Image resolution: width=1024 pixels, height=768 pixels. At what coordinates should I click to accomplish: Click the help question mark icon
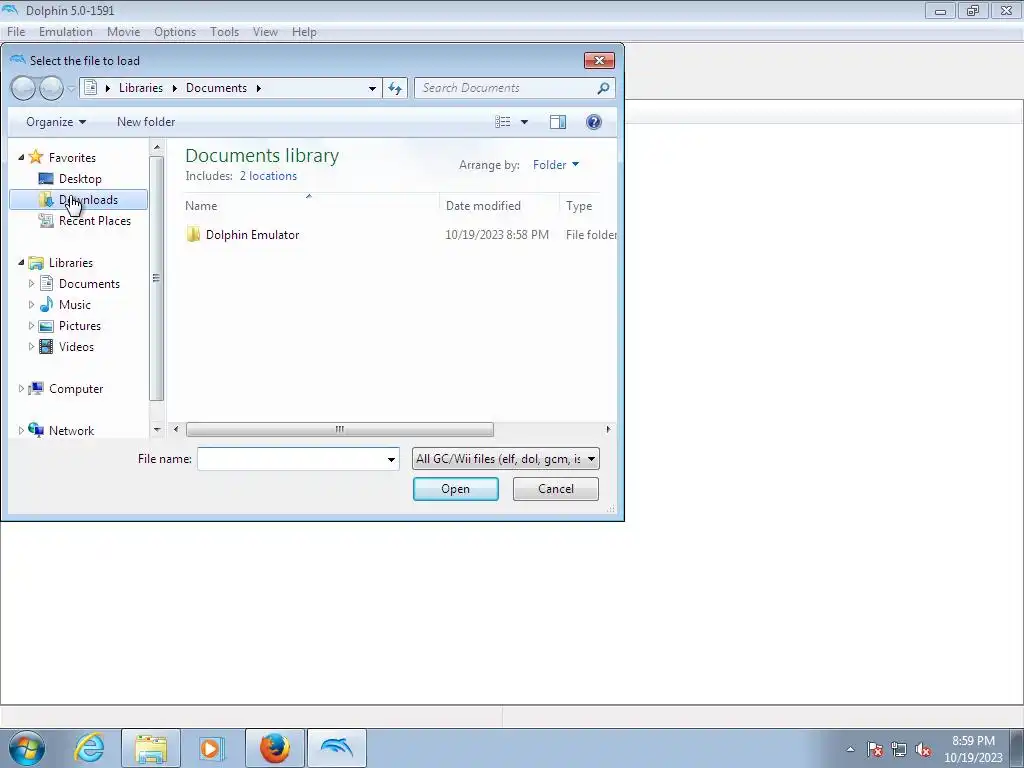[x=594, y=122]
